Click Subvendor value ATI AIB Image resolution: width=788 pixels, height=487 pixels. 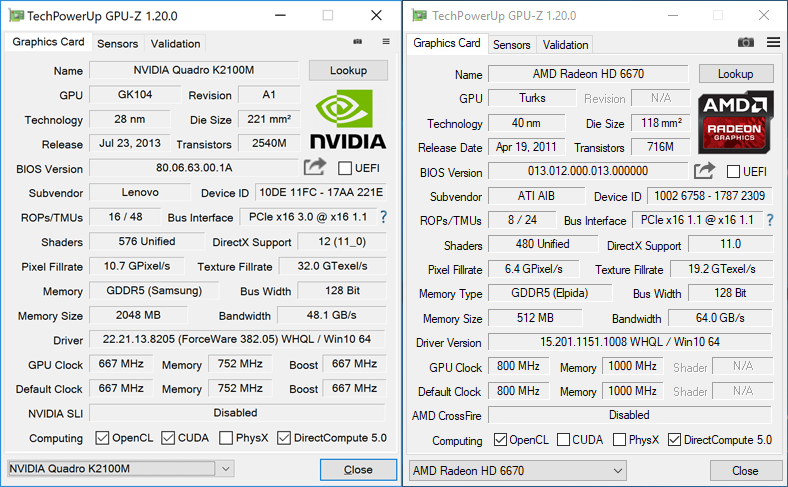536,196
